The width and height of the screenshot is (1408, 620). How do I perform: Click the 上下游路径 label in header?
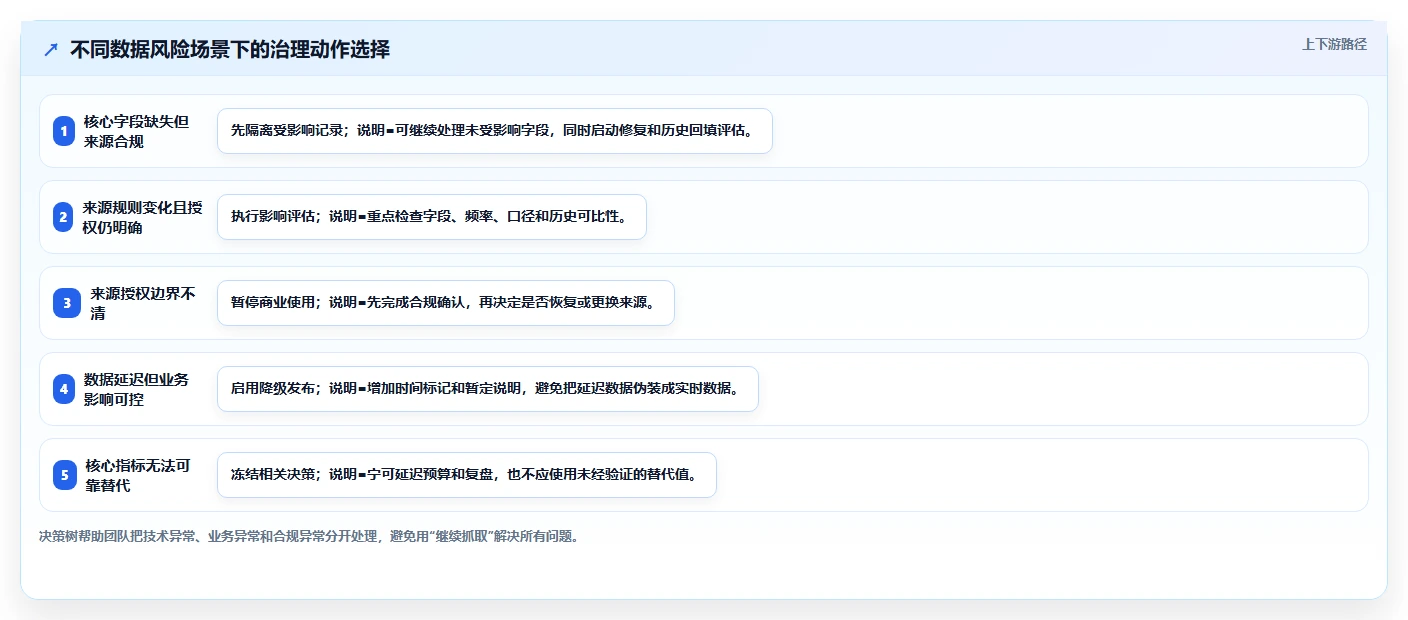1334,44
